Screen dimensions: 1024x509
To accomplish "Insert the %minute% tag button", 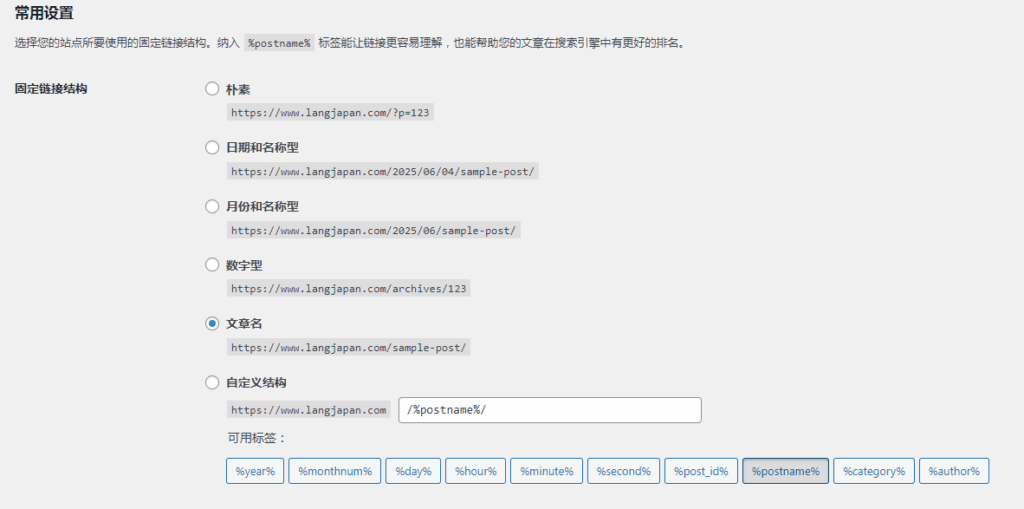I will [x=546, y=471].
